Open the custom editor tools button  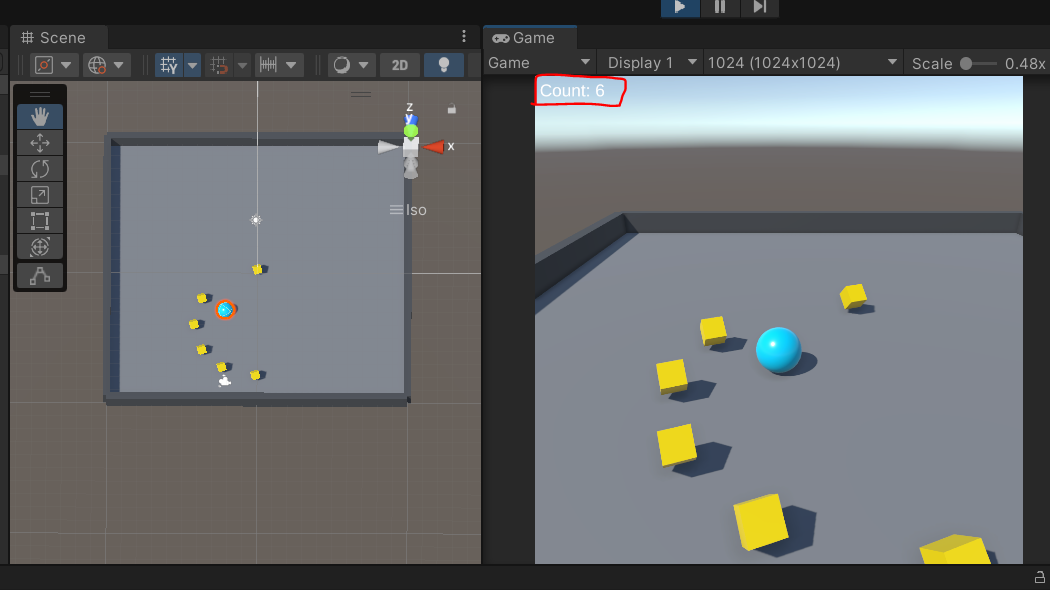click(40, 275)
